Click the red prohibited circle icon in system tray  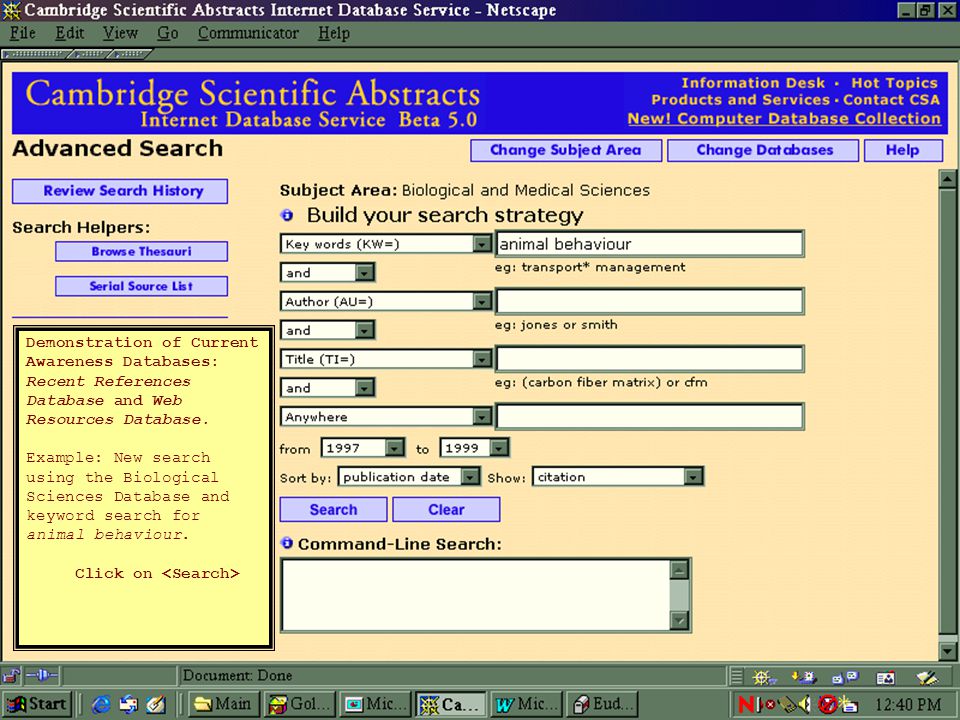pyautogui.click(x=827, y=705)
